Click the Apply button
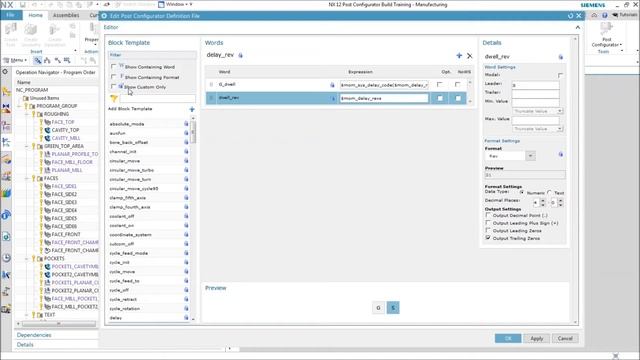The width and height of the screenshot is (640, 360). [537, 338]
